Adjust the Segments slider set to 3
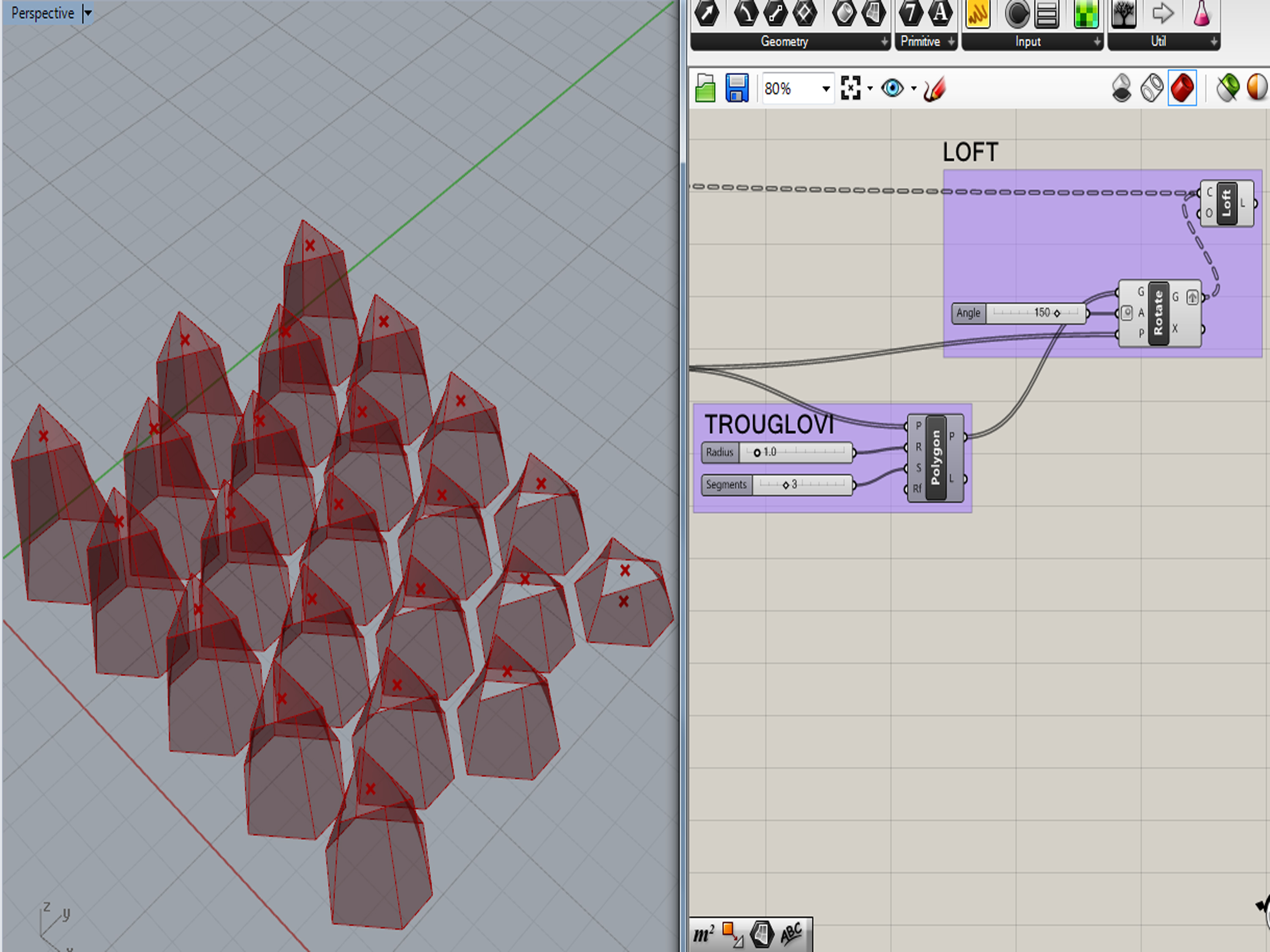Screen dimensions: 1270x952 [x=777, y=485]
